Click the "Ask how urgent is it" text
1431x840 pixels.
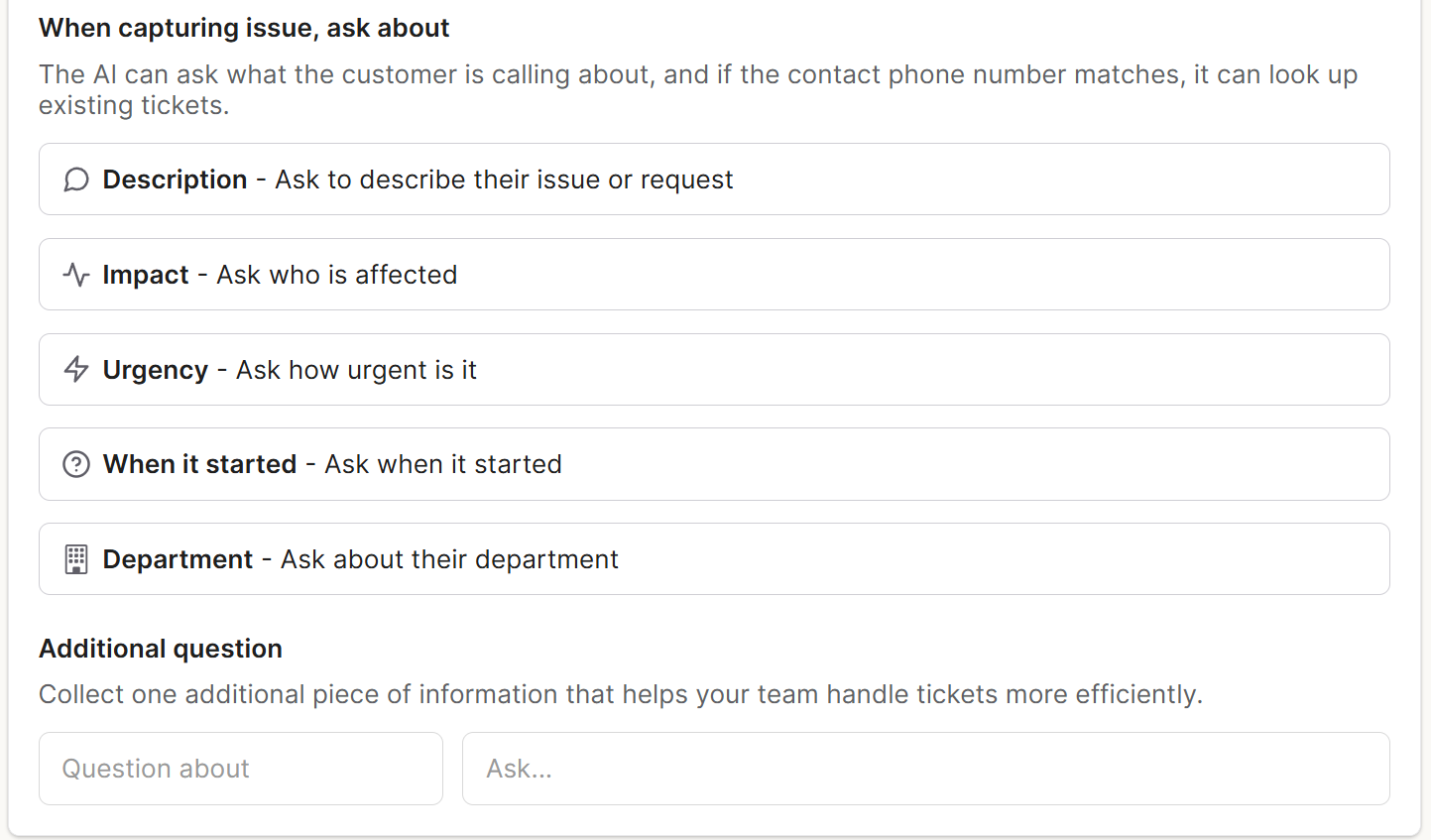356,370
